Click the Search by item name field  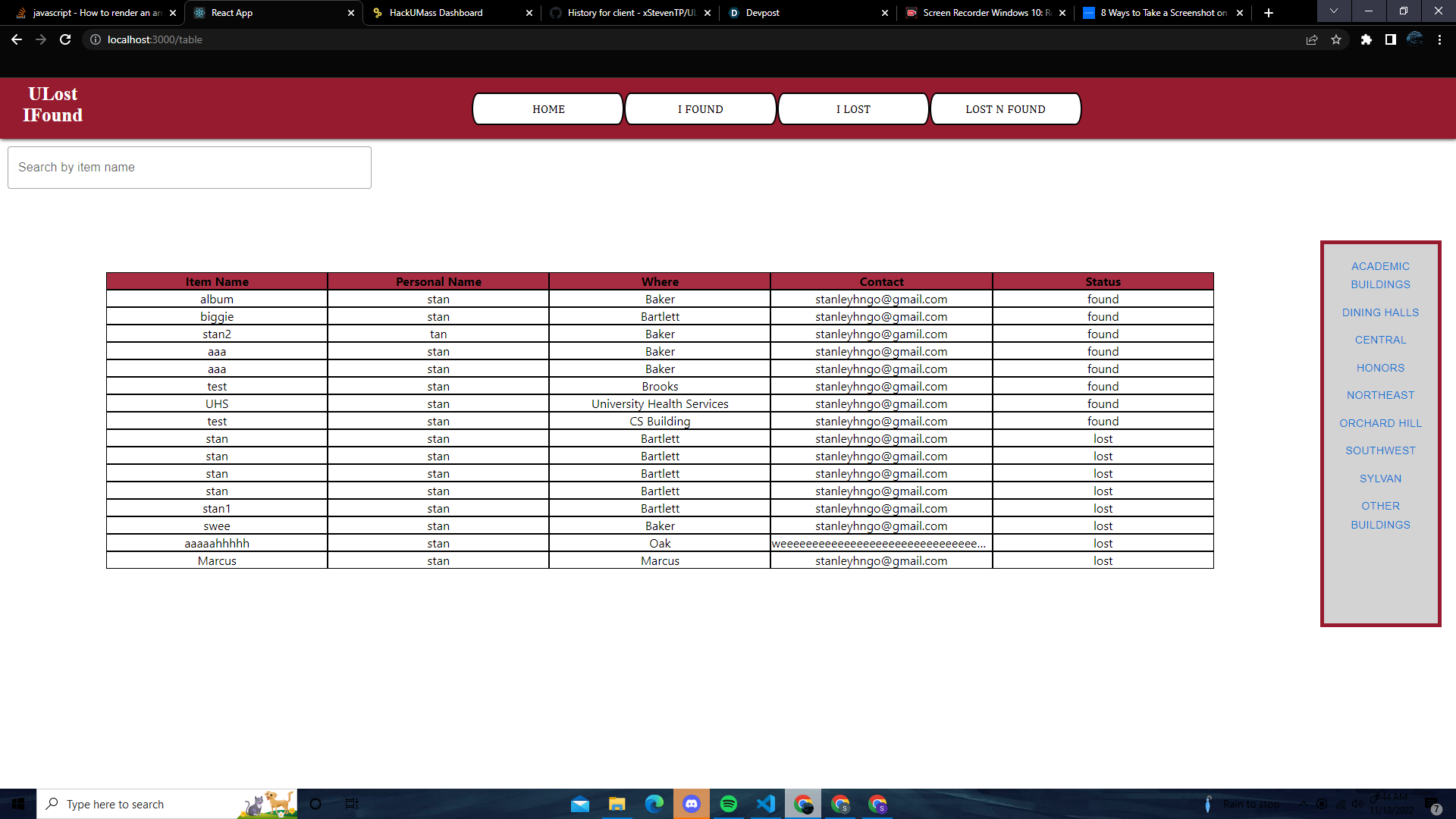190,168
